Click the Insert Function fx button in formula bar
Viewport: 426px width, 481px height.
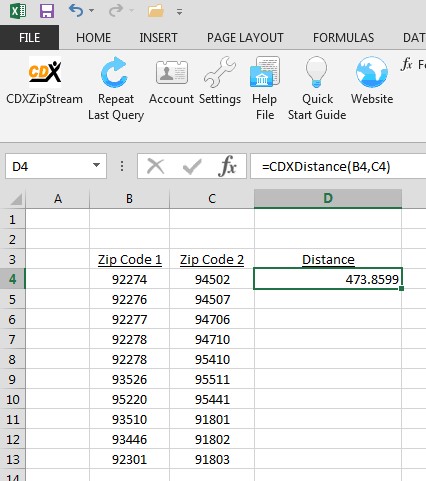point(227,166)
